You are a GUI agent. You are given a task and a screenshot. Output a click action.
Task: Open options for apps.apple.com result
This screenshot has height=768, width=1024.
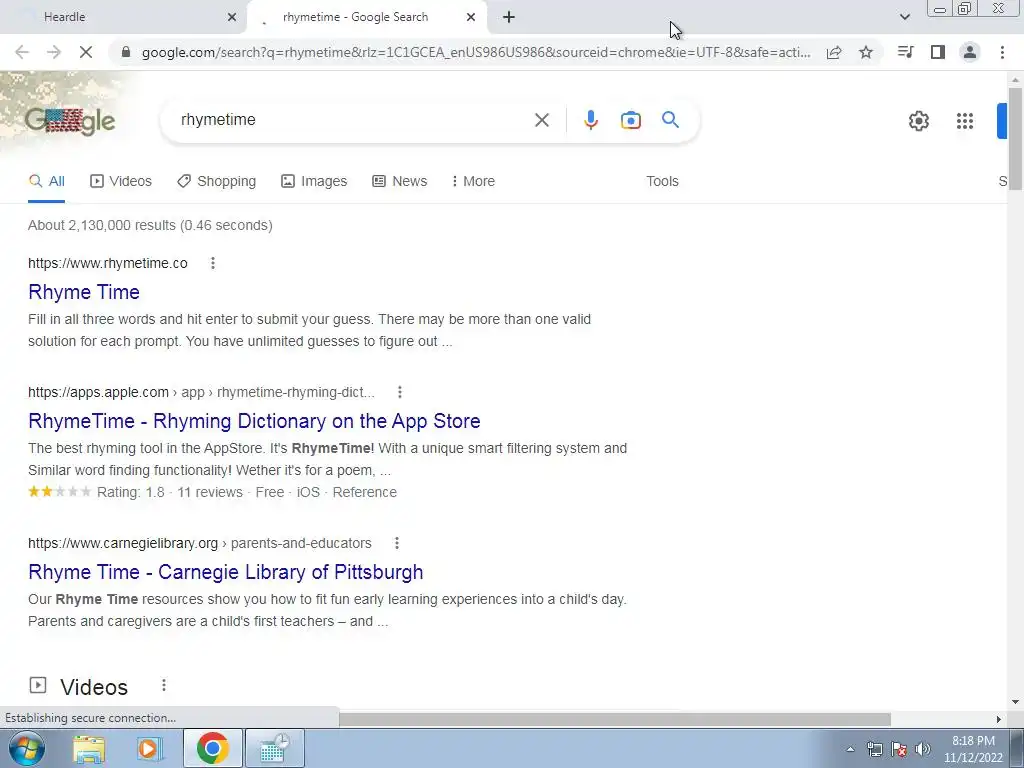click(x=400, y=392)
